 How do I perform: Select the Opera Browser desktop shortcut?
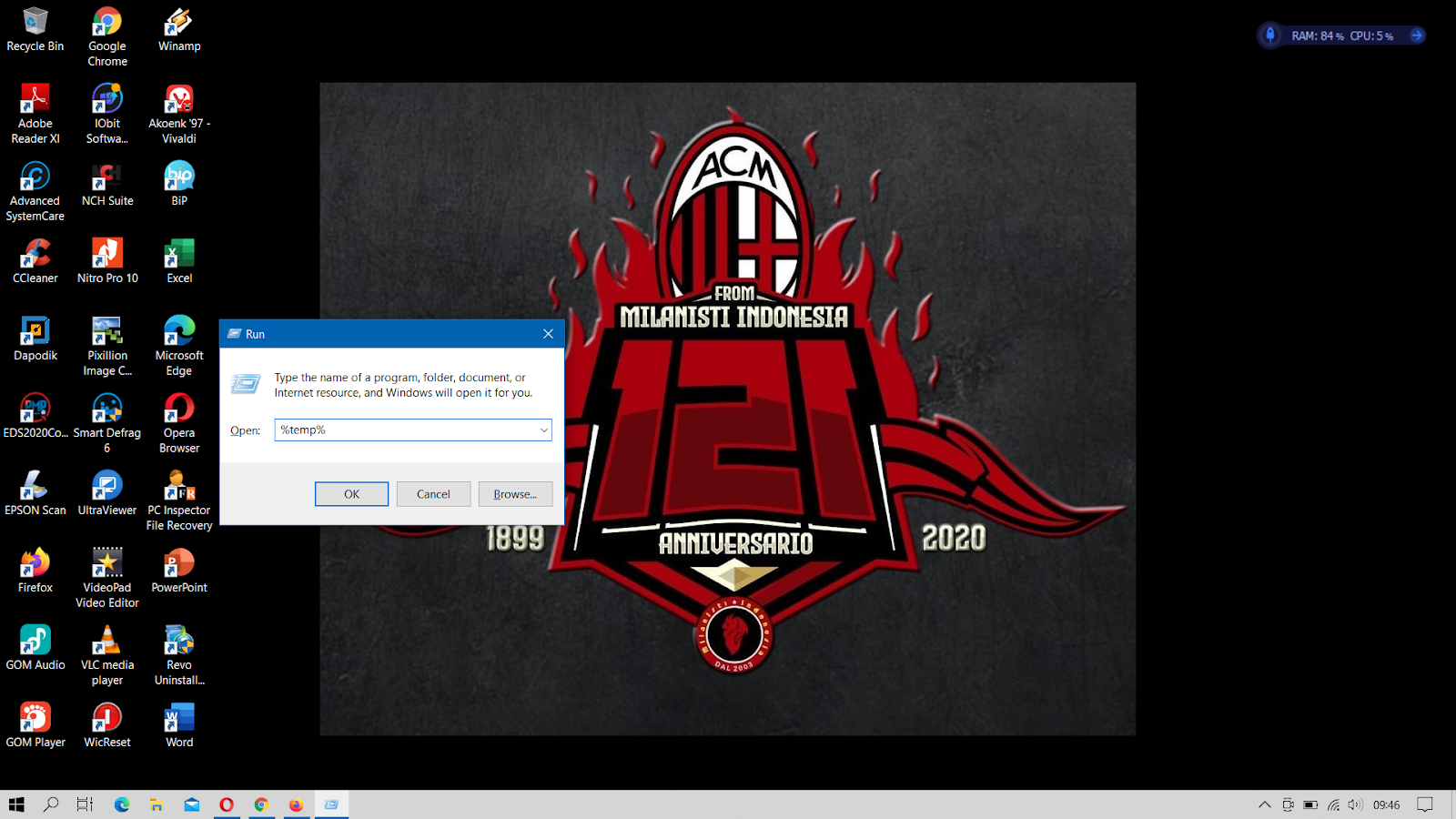click(179, 423)
